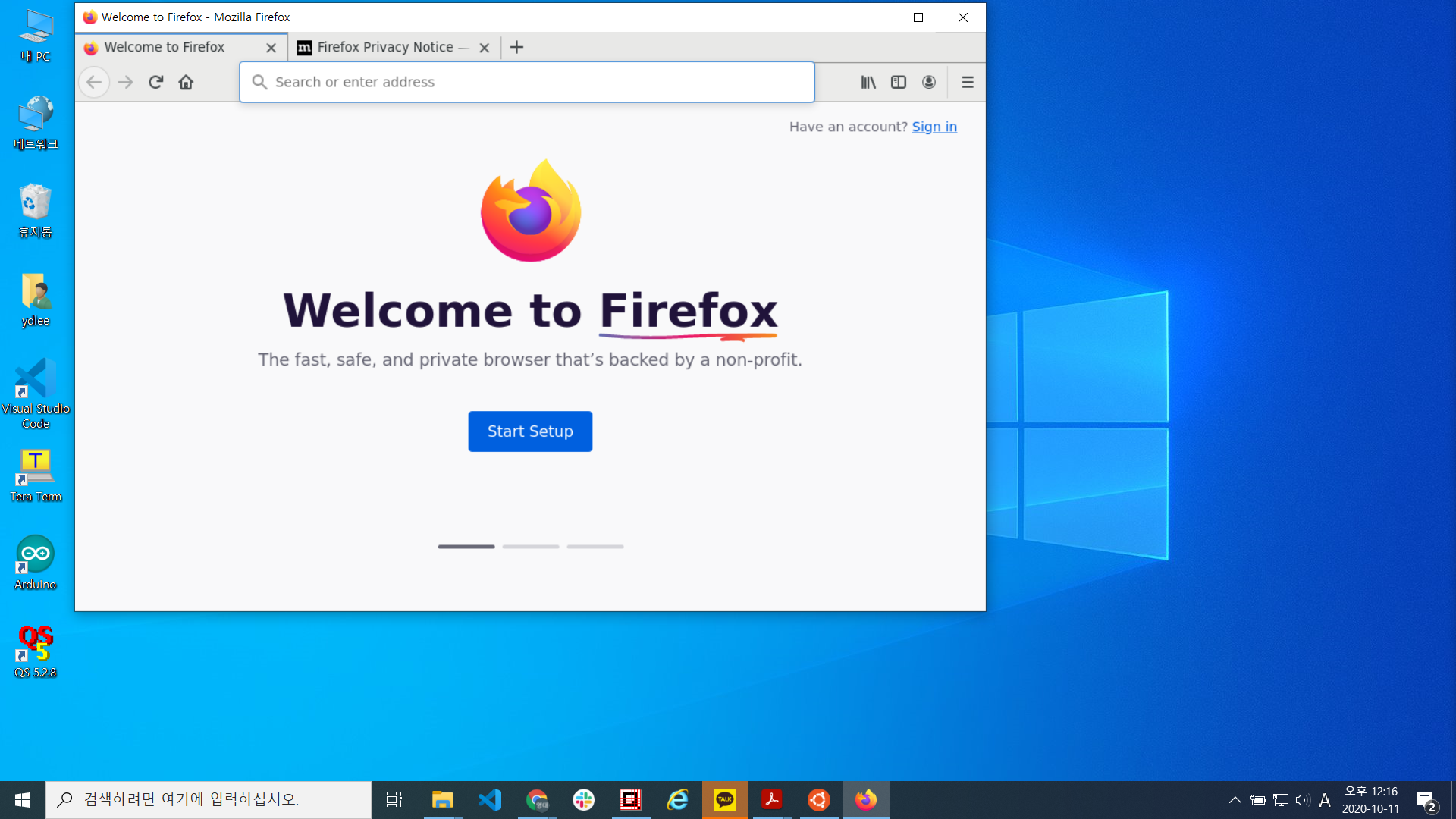Navigate back one page

click(94, 82)
